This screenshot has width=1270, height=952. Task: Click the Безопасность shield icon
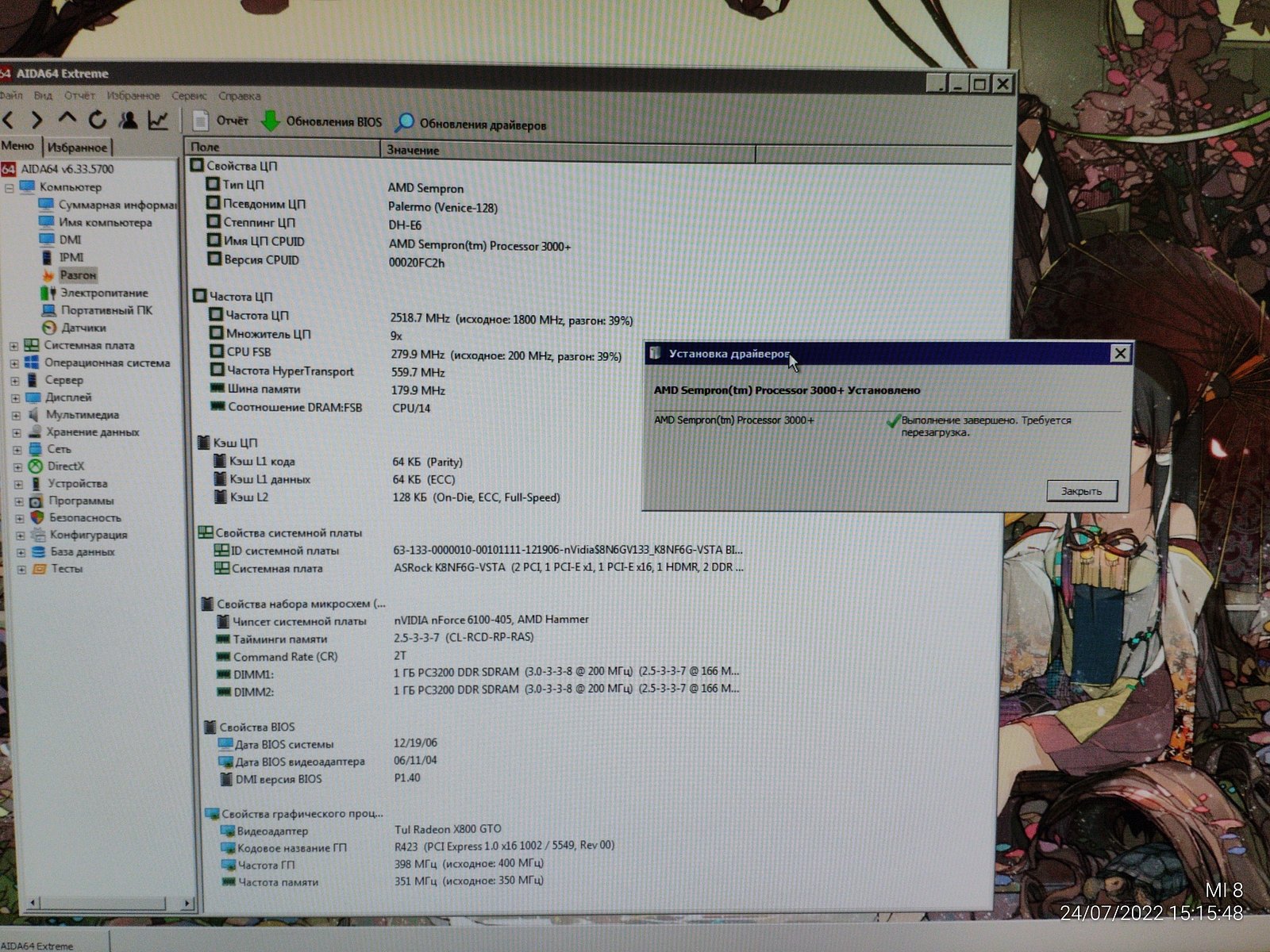tap(37, 518)
